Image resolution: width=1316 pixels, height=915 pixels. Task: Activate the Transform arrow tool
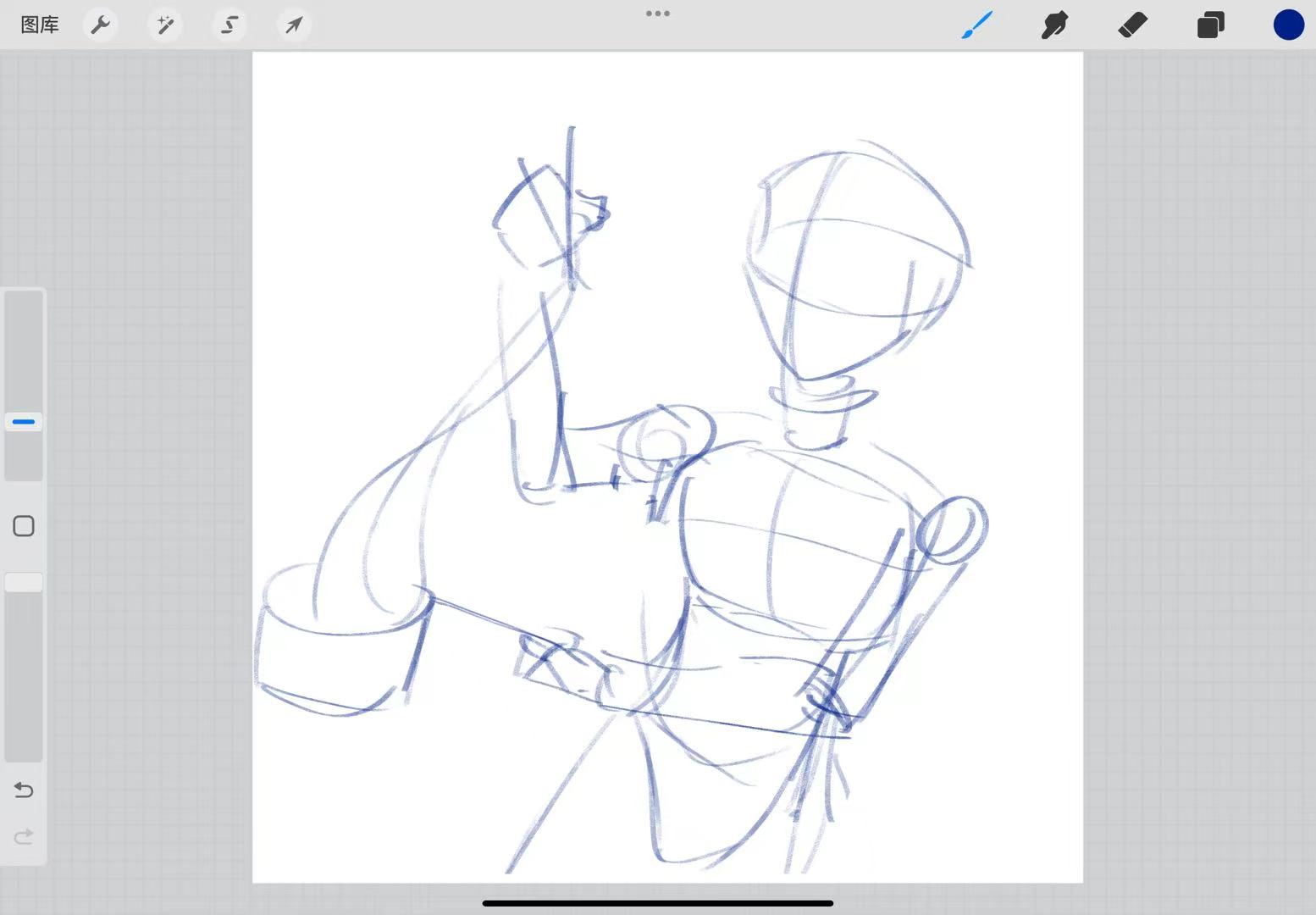click(x=294, y=25)
